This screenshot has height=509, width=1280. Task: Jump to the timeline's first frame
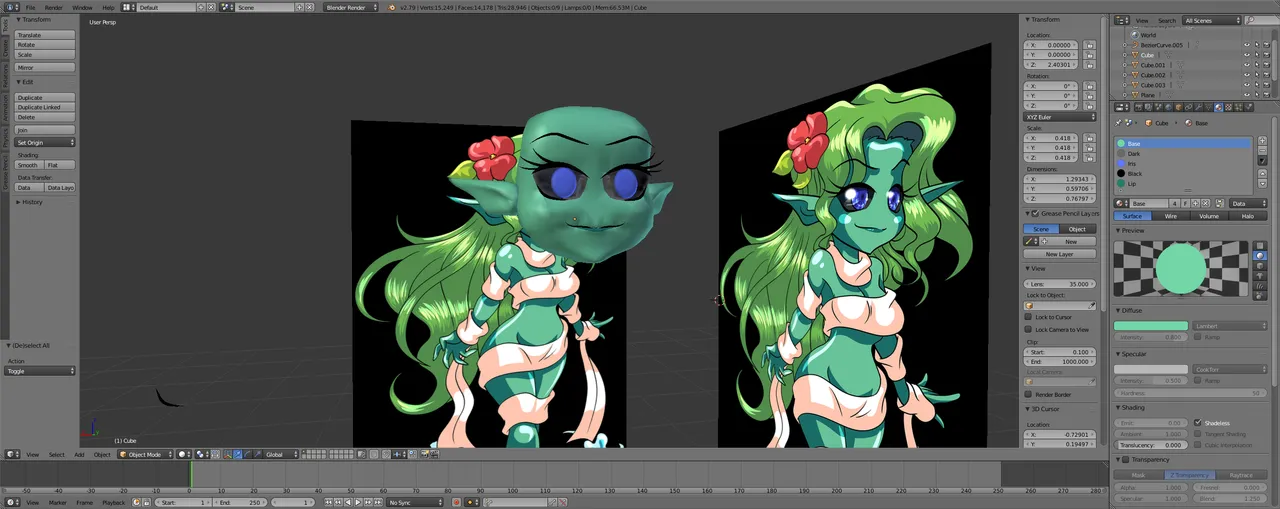tap(328, 502)
